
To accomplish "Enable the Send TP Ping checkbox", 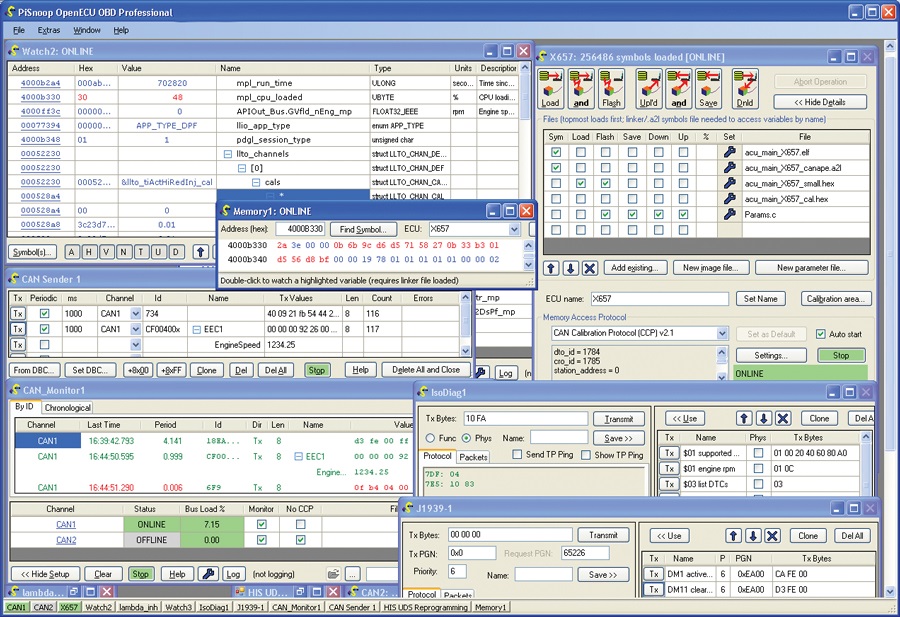I will pyautogui.click(x=517, y=455).
